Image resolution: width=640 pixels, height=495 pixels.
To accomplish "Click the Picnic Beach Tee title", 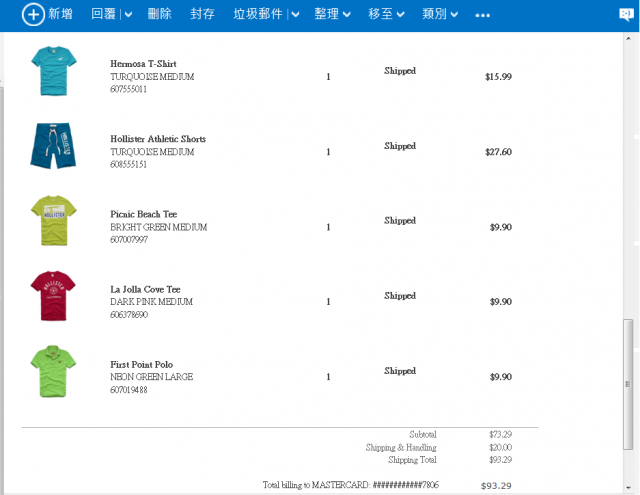I will click(144, 214).
